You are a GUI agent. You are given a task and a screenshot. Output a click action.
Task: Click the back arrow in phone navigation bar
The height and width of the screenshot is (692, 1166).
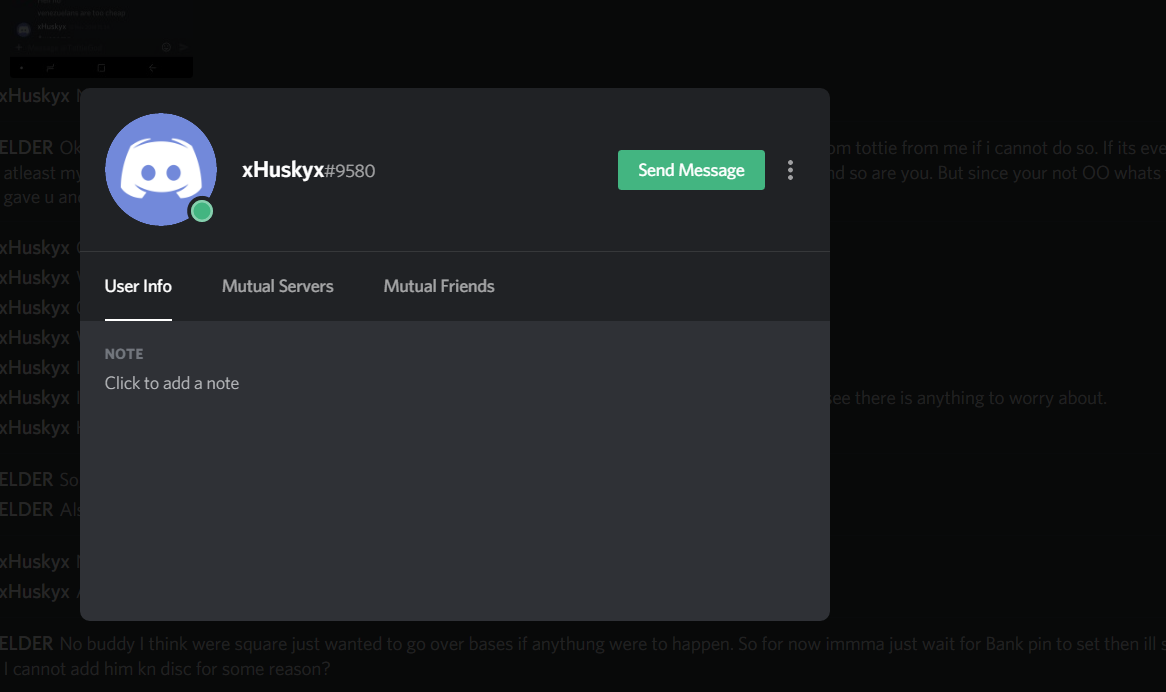pos(152,68)
